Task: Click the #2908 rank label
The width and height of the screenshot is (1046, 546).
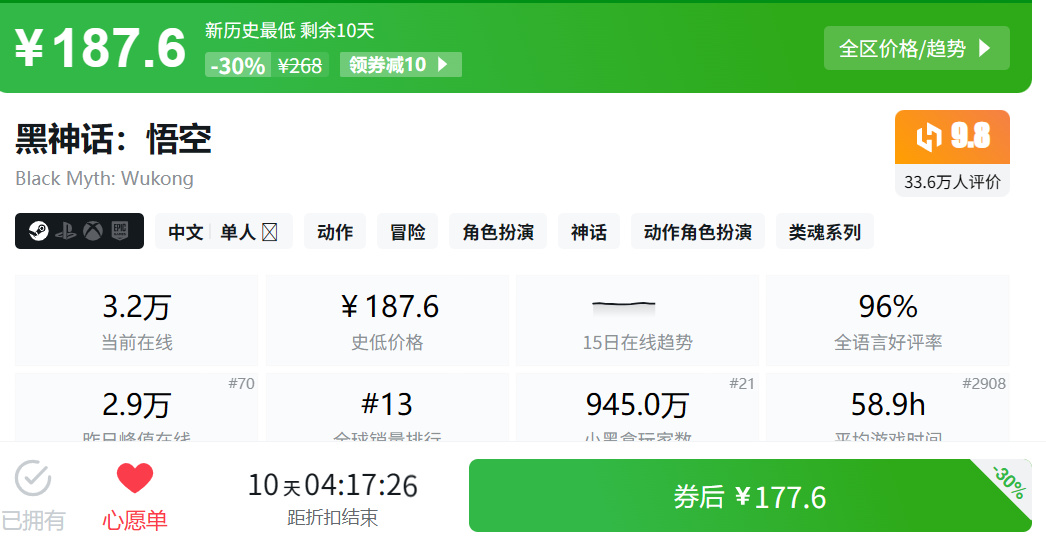Action: point(984,383)
